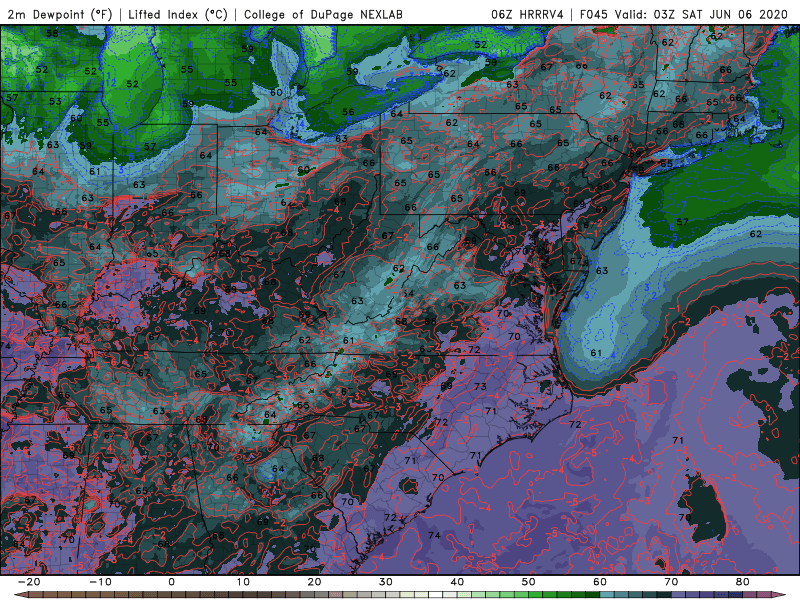Click the '80' colorbar scale label

click(743, 582)
